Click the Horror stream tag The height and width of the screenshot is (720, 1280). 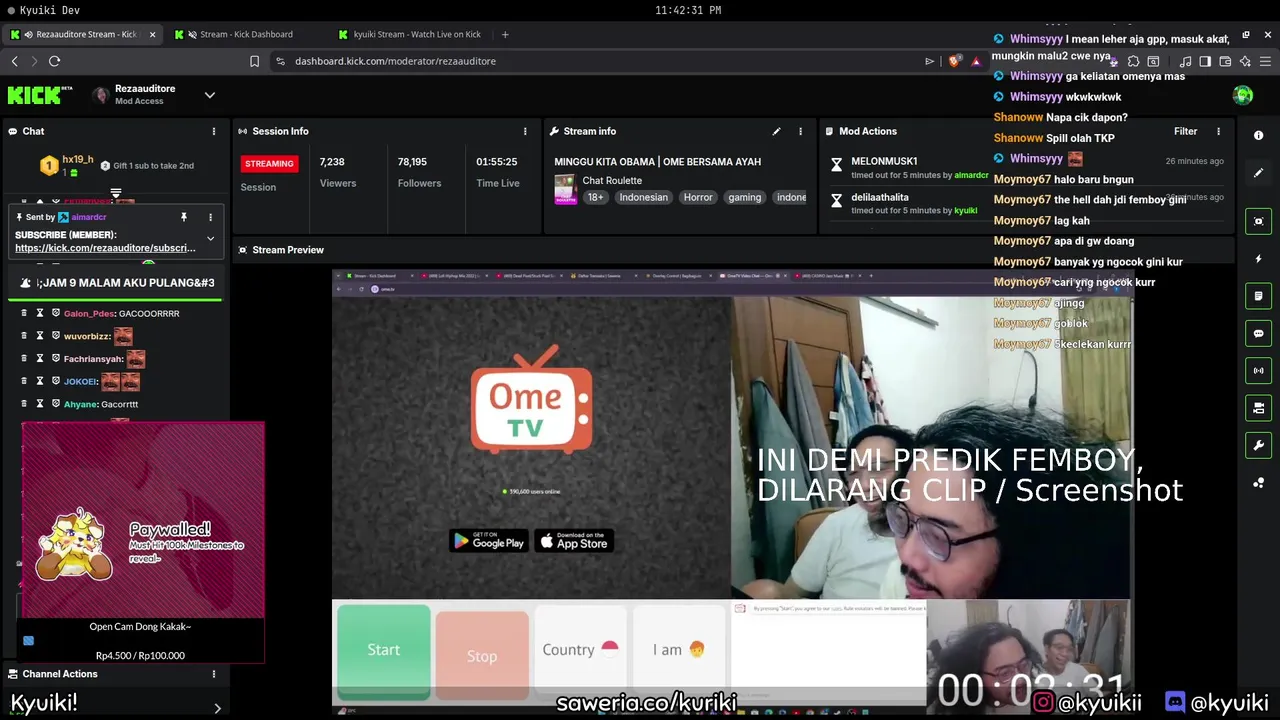[698, 197]
